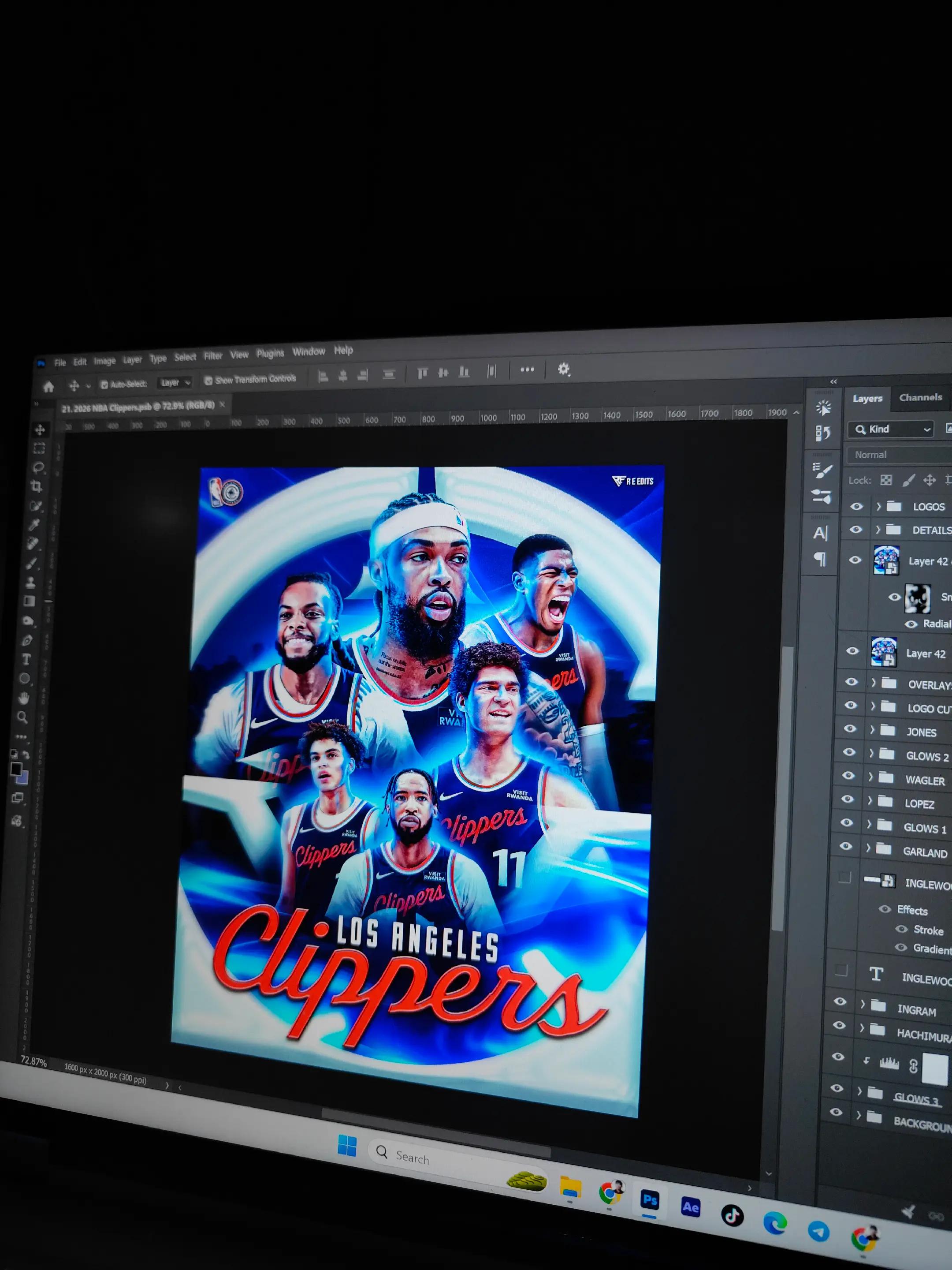Screen dimensions: 952x1270
Task: Open the Image menu
Action: pyautogui.click(x=104, y=361)
